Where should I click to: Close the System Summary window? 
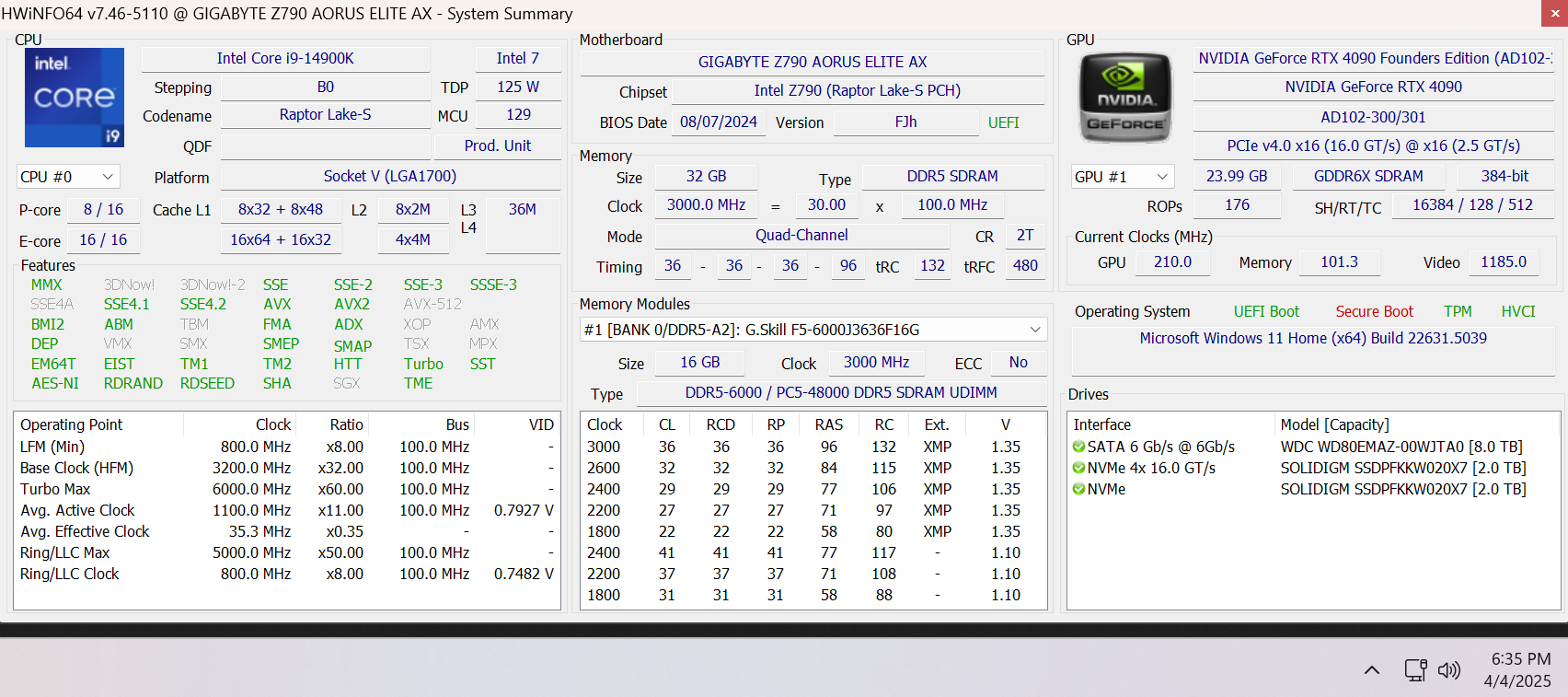click(x=1554, y=13)
